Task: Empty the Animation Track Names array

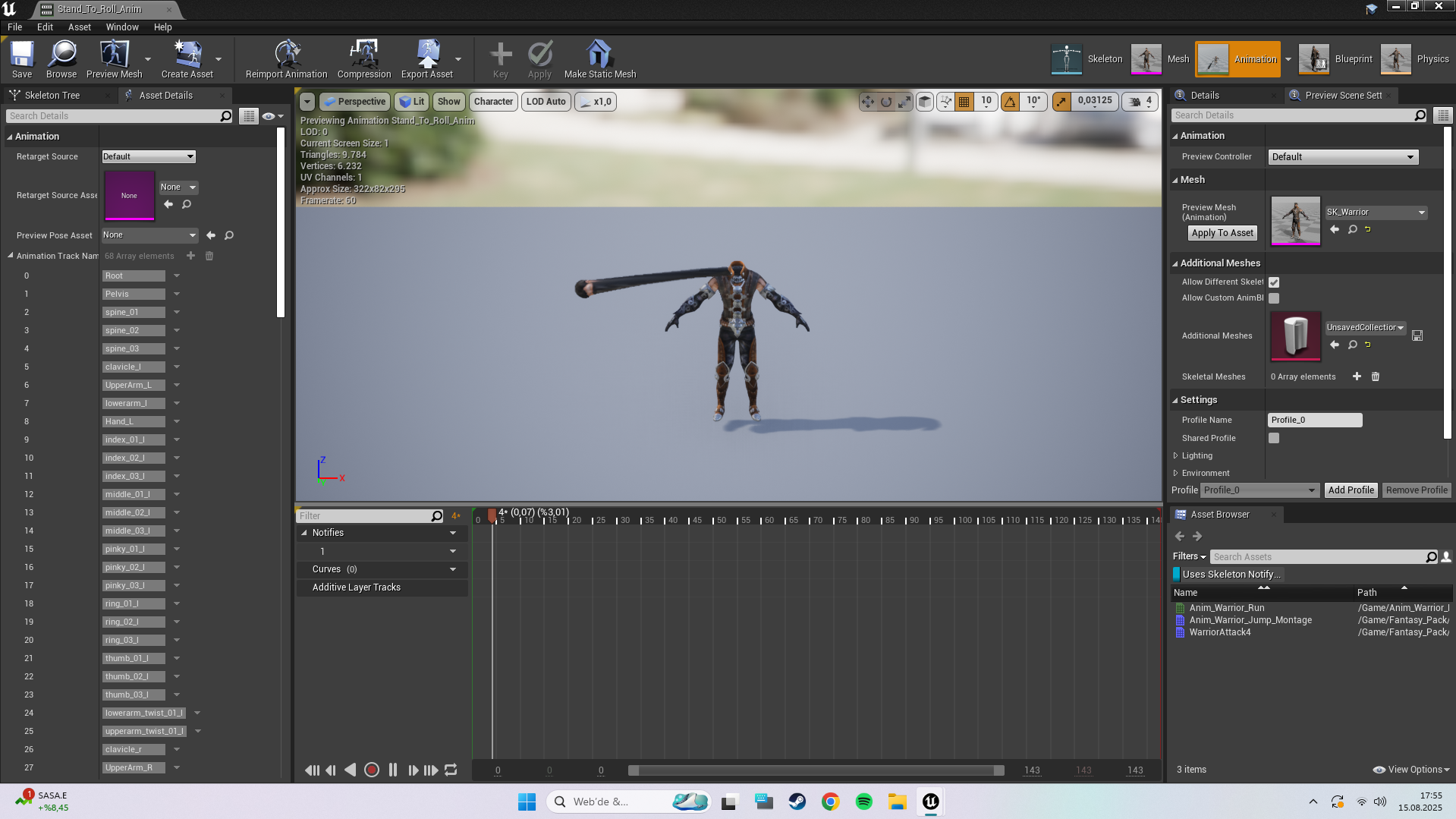Action: coord(209,256)
